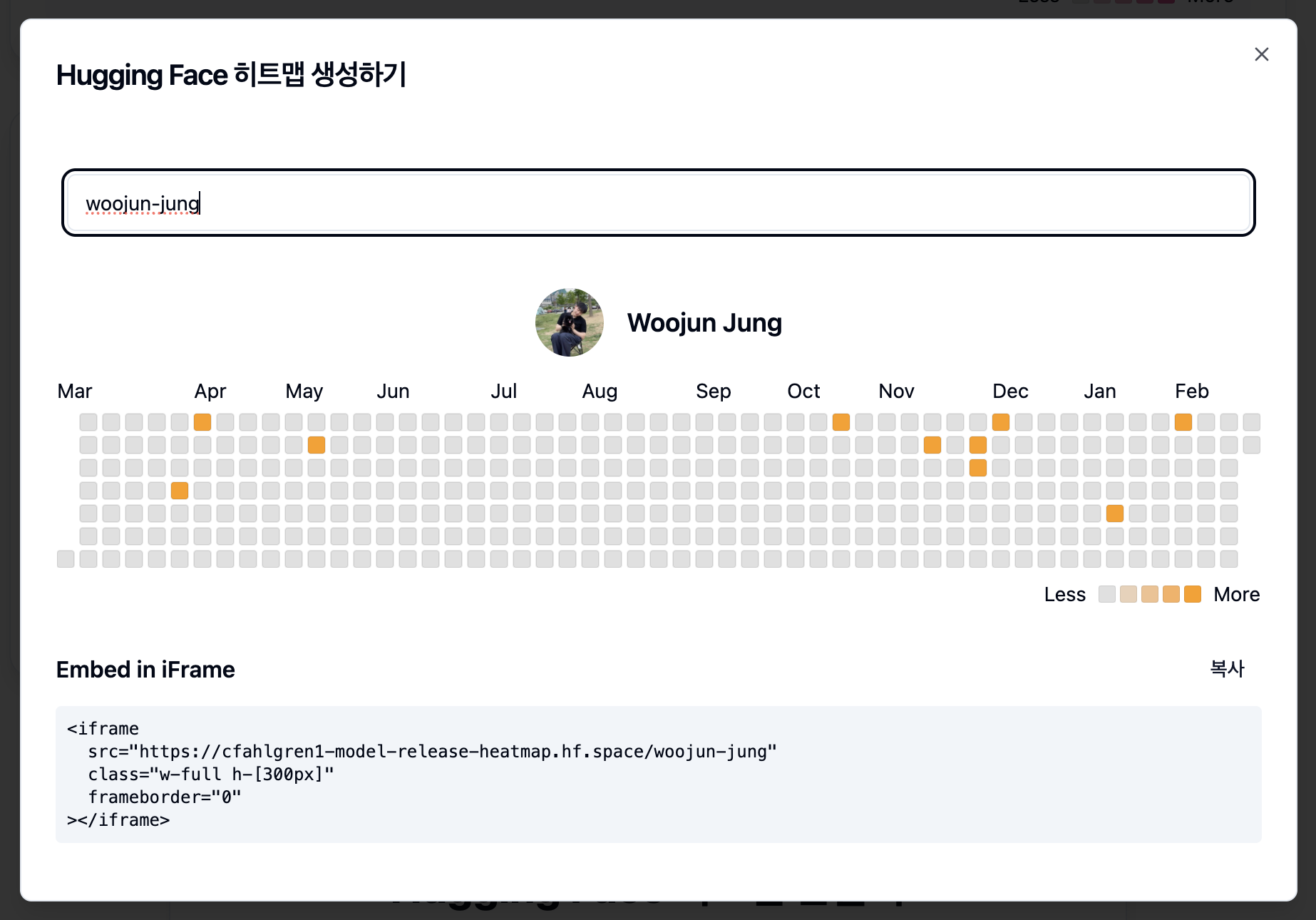Close the Hugging Face heatmap dialog

pyautogui.click(x=1261, y=54)
